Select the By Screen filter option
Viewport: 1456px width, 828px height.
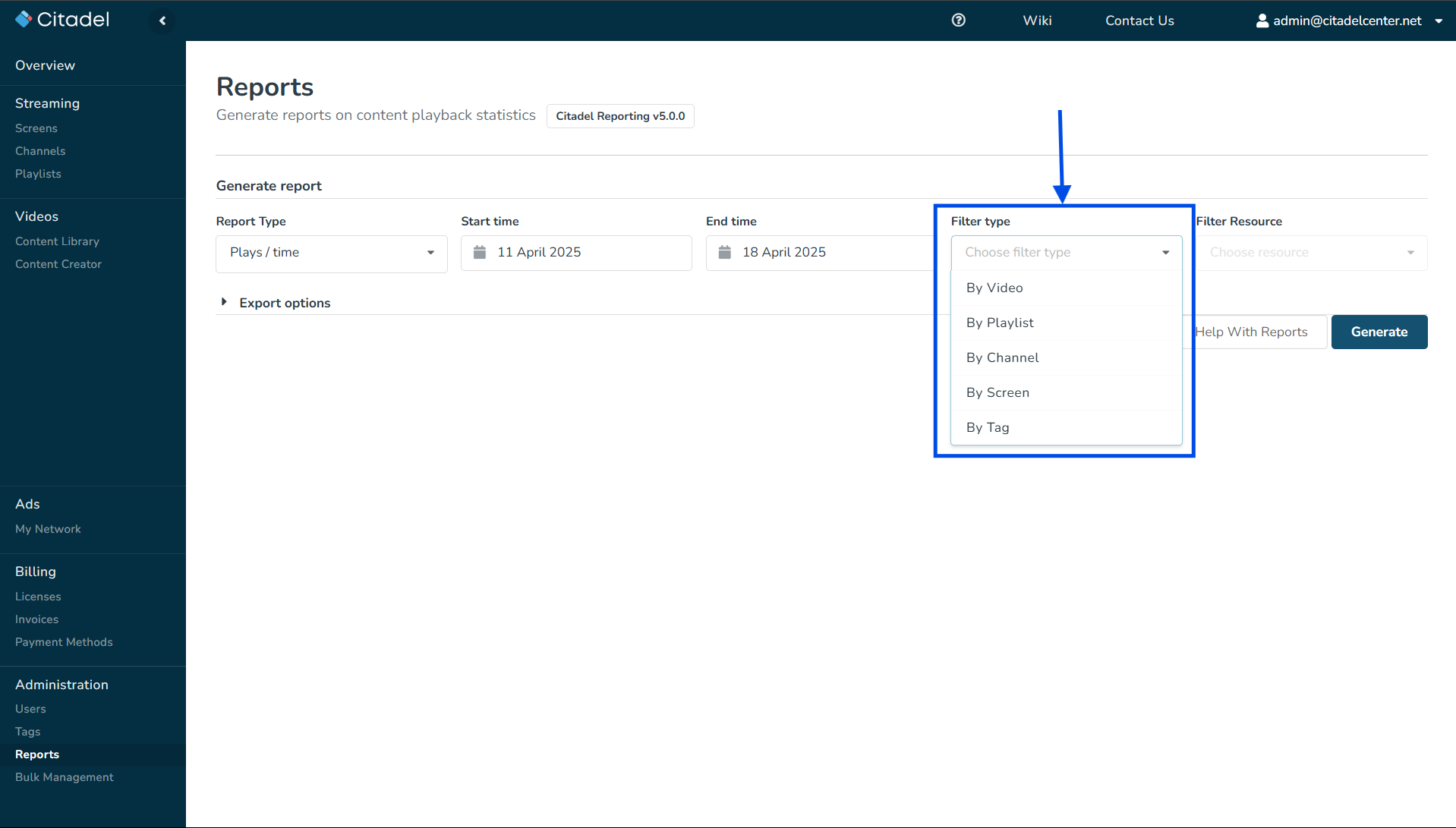tap(1067, 392)
